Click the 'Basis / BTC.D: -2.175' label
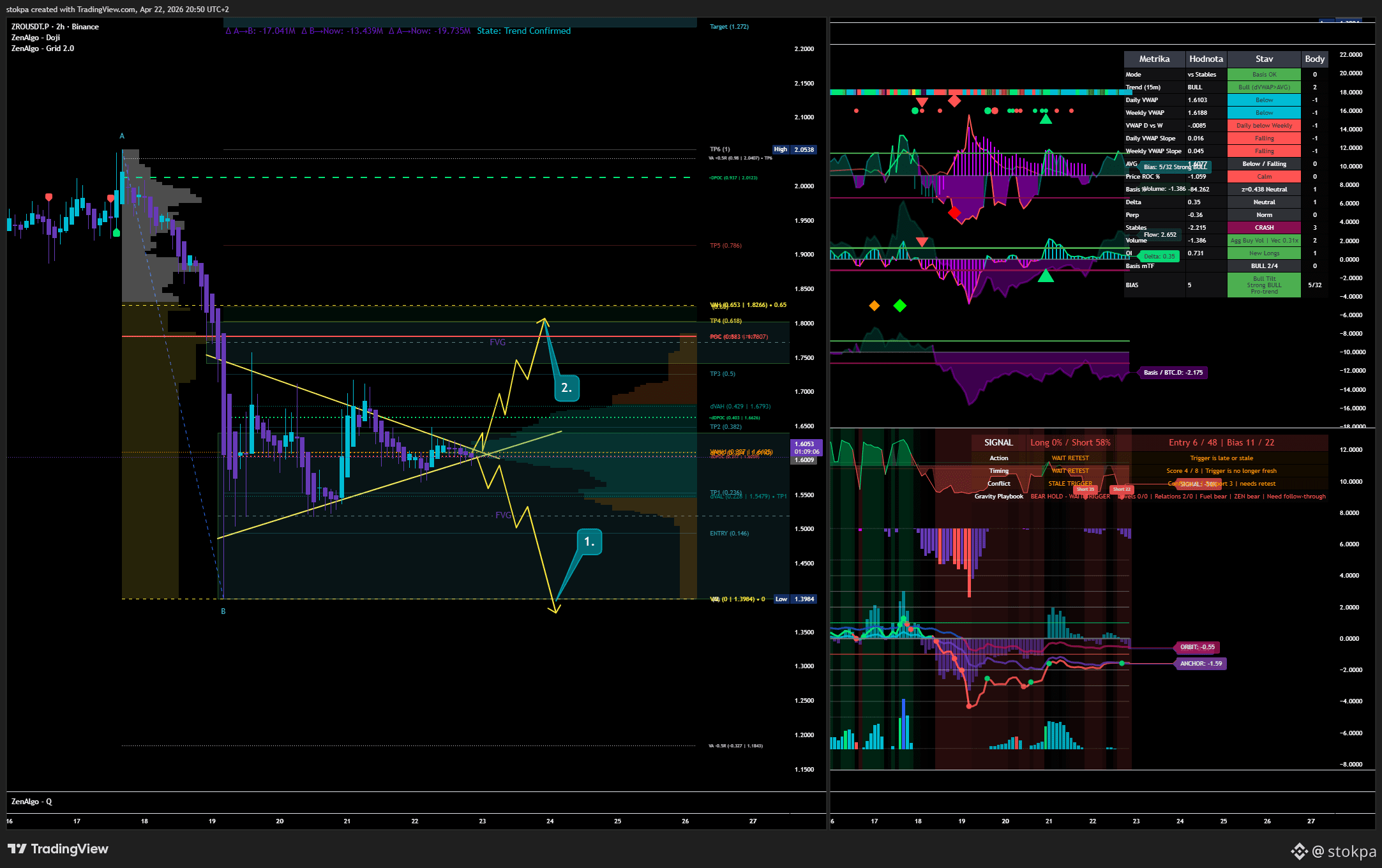This screenshot has height=868, width=1382. pos(1173,373)
